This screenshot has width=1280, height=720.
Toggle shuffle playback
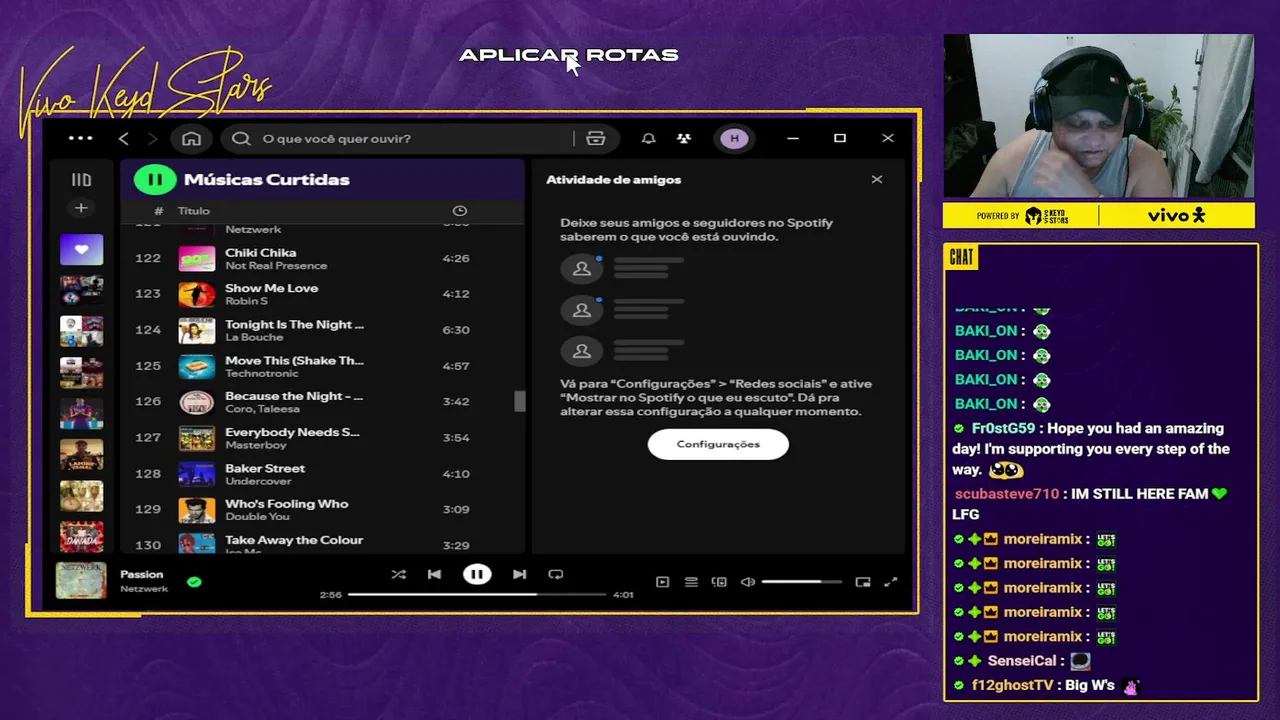click(x=399, y=574)
